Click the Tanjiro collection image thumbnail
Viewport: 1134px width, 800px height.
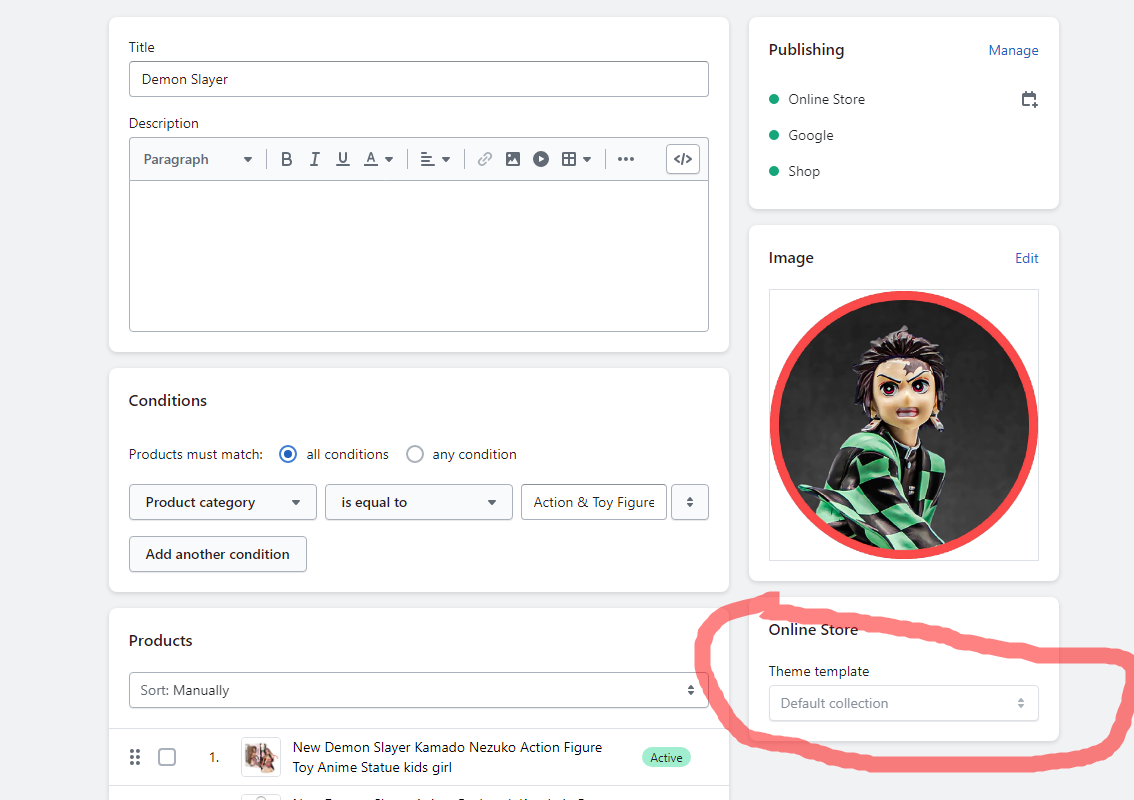[903, 425]
